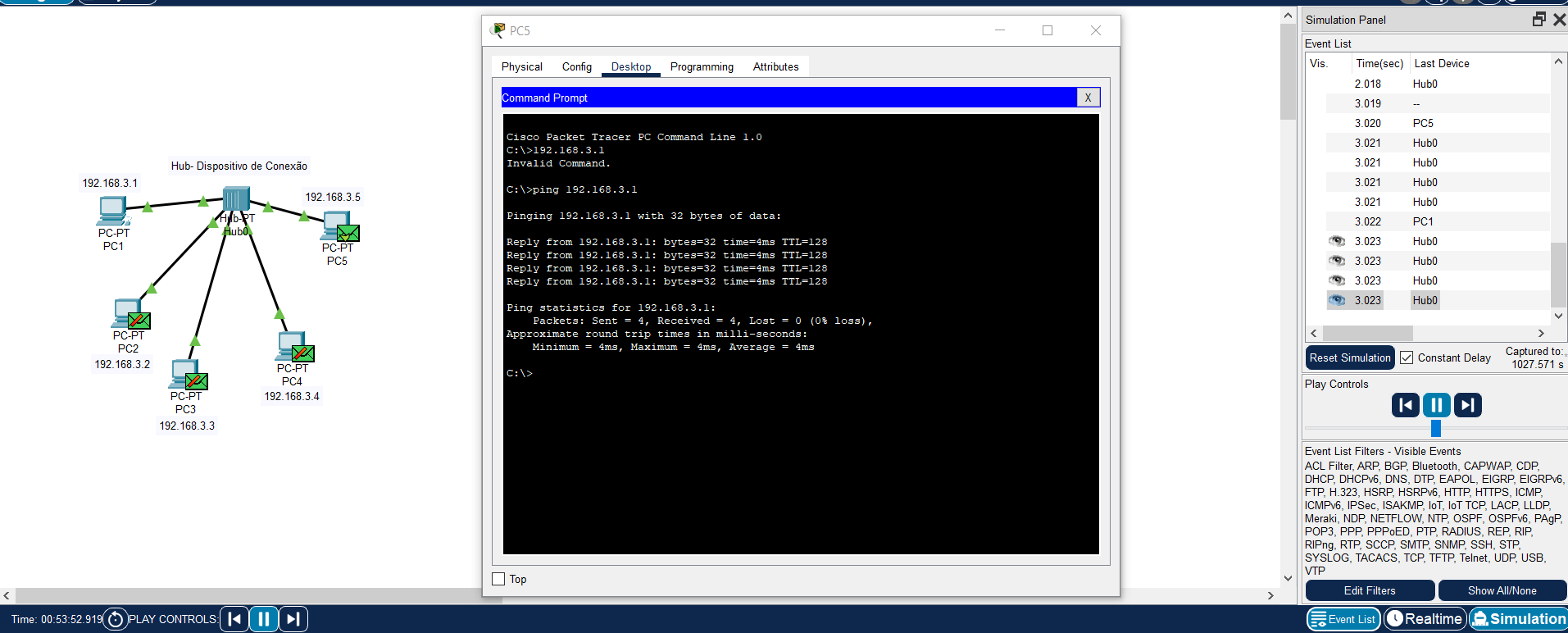Select the 3.020 PC5 event row
Viewport: 1568px width, 633px height.
click(1438, 123)
